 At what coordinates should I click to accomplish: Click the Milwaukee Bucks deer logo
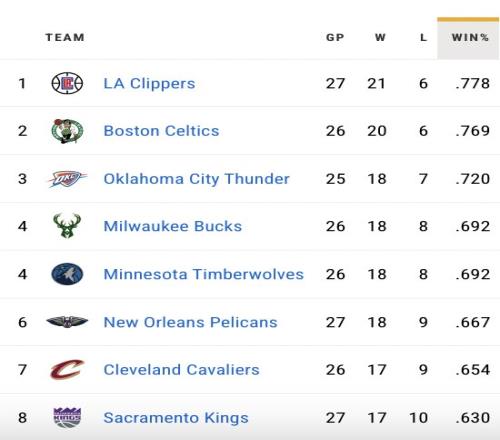click(67, 226)
